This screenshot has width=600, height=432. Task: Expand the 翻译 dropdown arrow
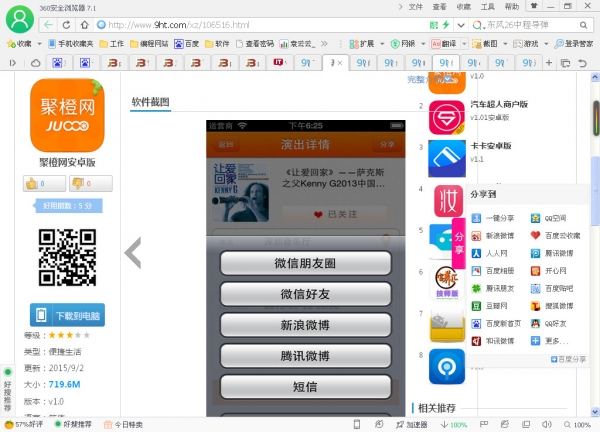(x=464, y=44)
